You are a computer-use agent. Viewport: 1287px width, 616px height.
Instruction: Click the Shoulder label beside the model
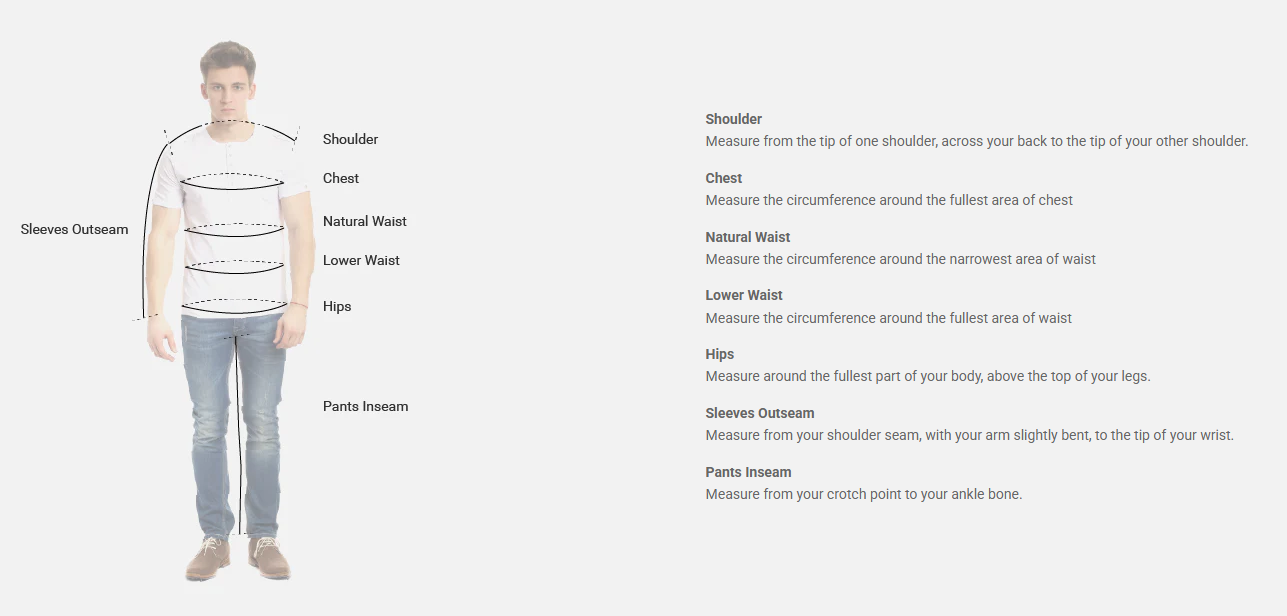coord(350,139)
